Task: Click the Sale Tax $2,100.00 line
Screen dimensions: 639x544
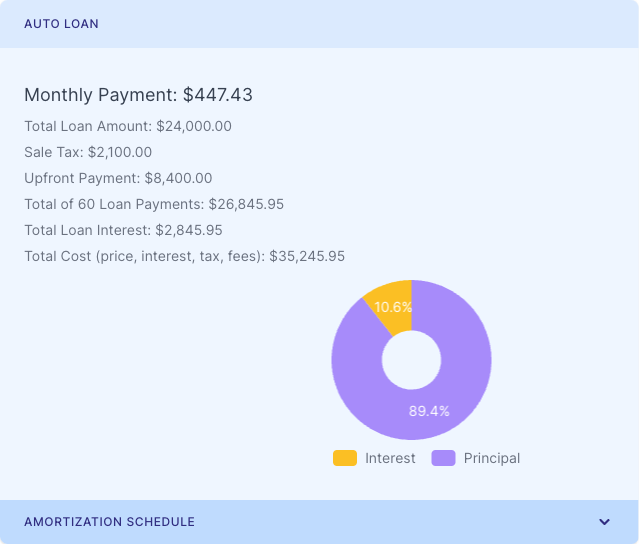Action: [x=88, y=152]
